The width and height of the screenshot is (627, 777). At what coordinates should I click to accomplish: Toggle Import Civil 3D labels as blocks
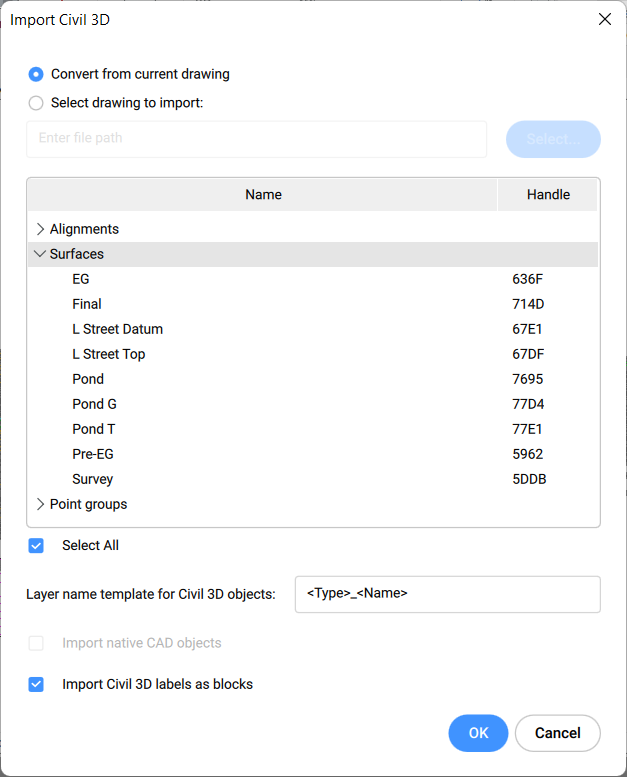coord(37,685)
